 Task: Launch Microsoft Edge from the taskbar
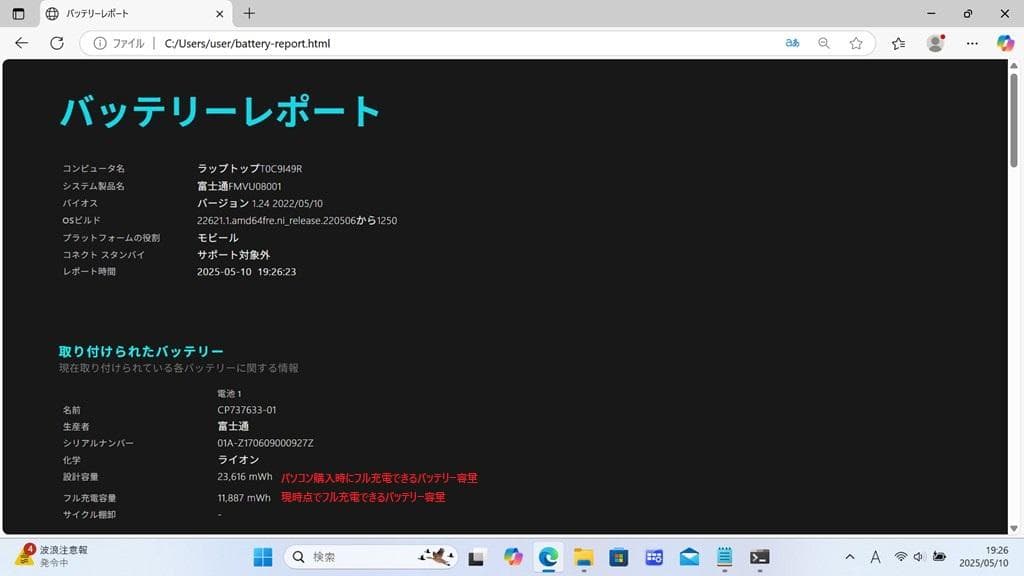tap(548, 557)
